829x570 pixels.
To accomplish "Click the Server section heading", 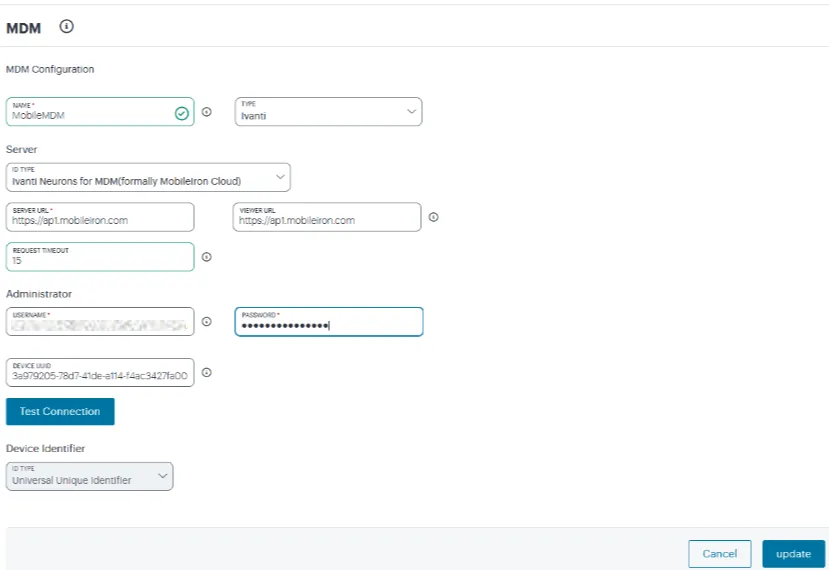I will tap(22, 150).
